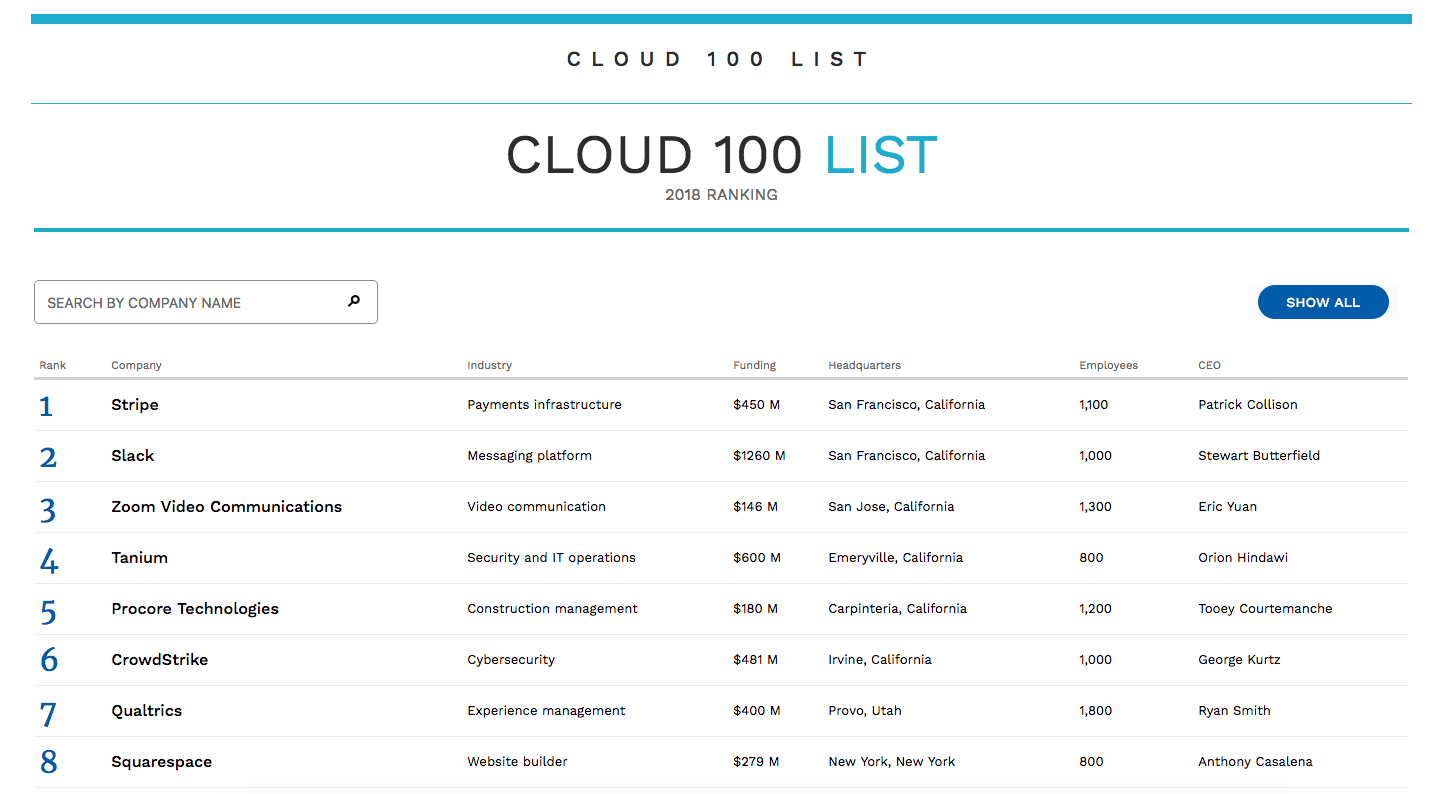Click the Search by Company Name field
Image resolution: width=1435 pixels, height=794 pixels.
click(190, 302)
